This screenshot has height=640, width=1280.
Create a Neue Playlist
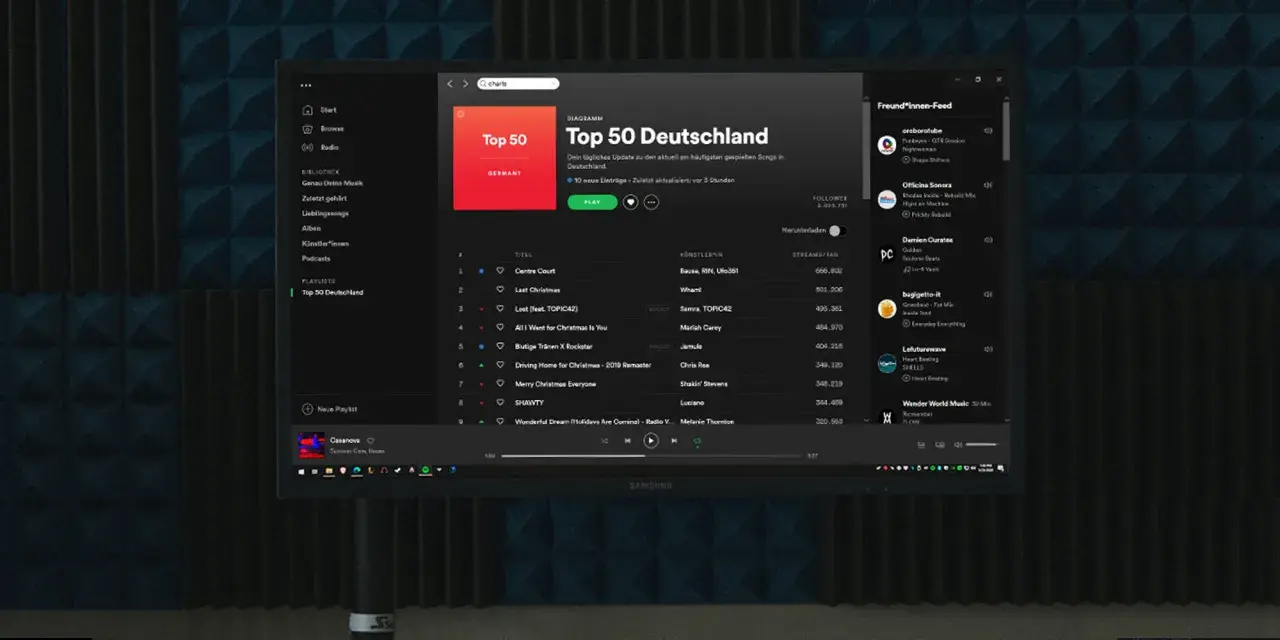[330, 409]
